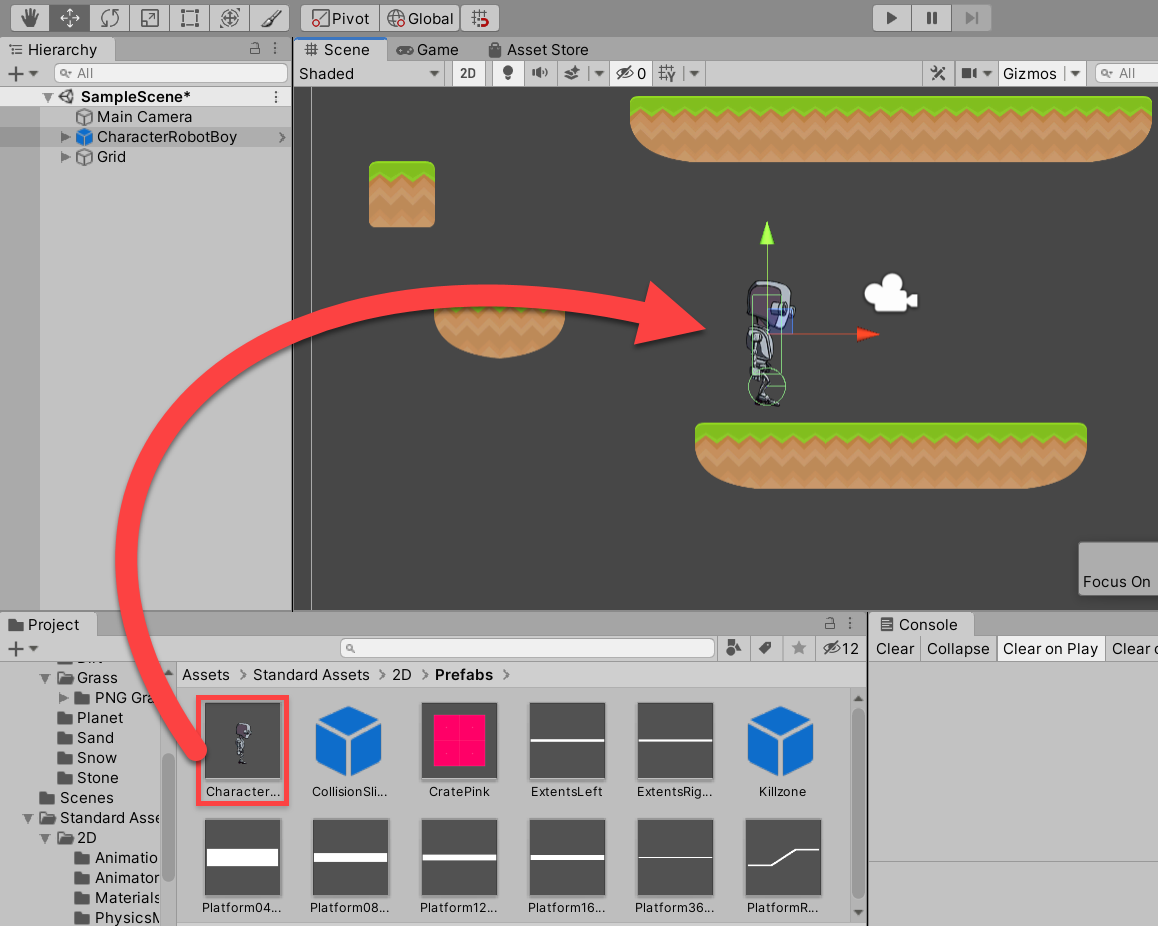Start Play mode
The width and height of the screenshot is (1158, 926).
click(x=892, y=18)
